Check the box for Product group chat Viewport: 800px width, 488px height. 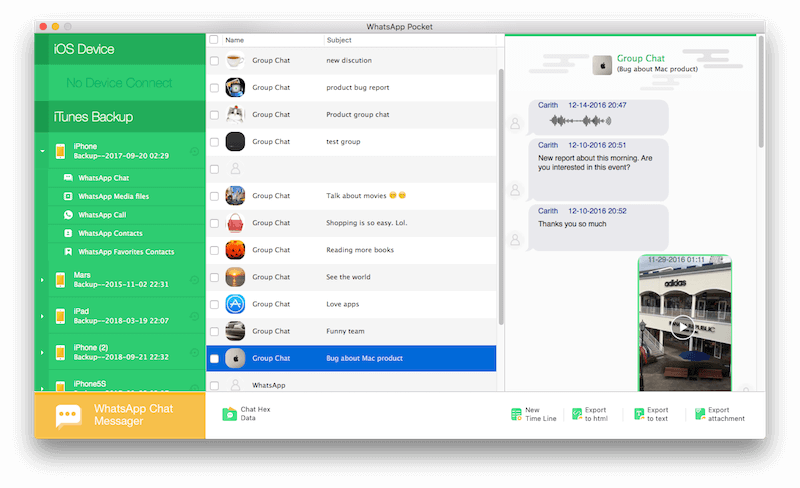pos(214,115)
